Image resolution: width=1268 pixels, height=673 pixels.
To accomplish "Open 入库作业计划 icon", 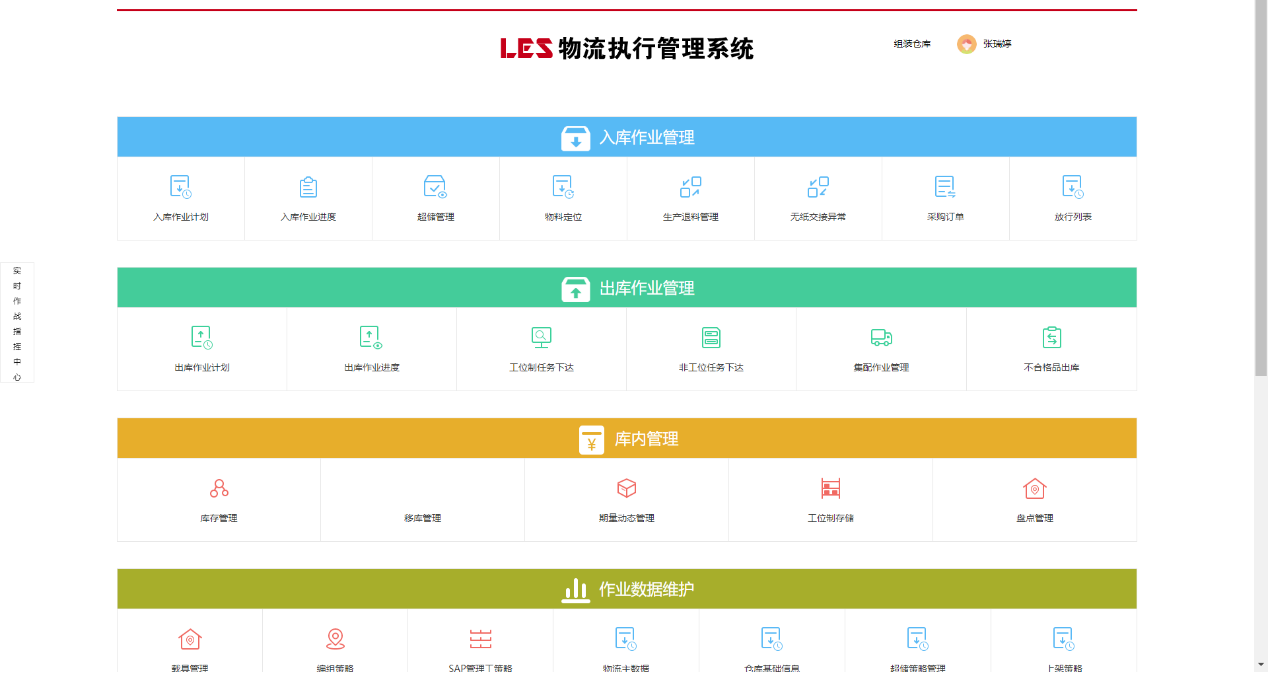I will pos(180,187).
